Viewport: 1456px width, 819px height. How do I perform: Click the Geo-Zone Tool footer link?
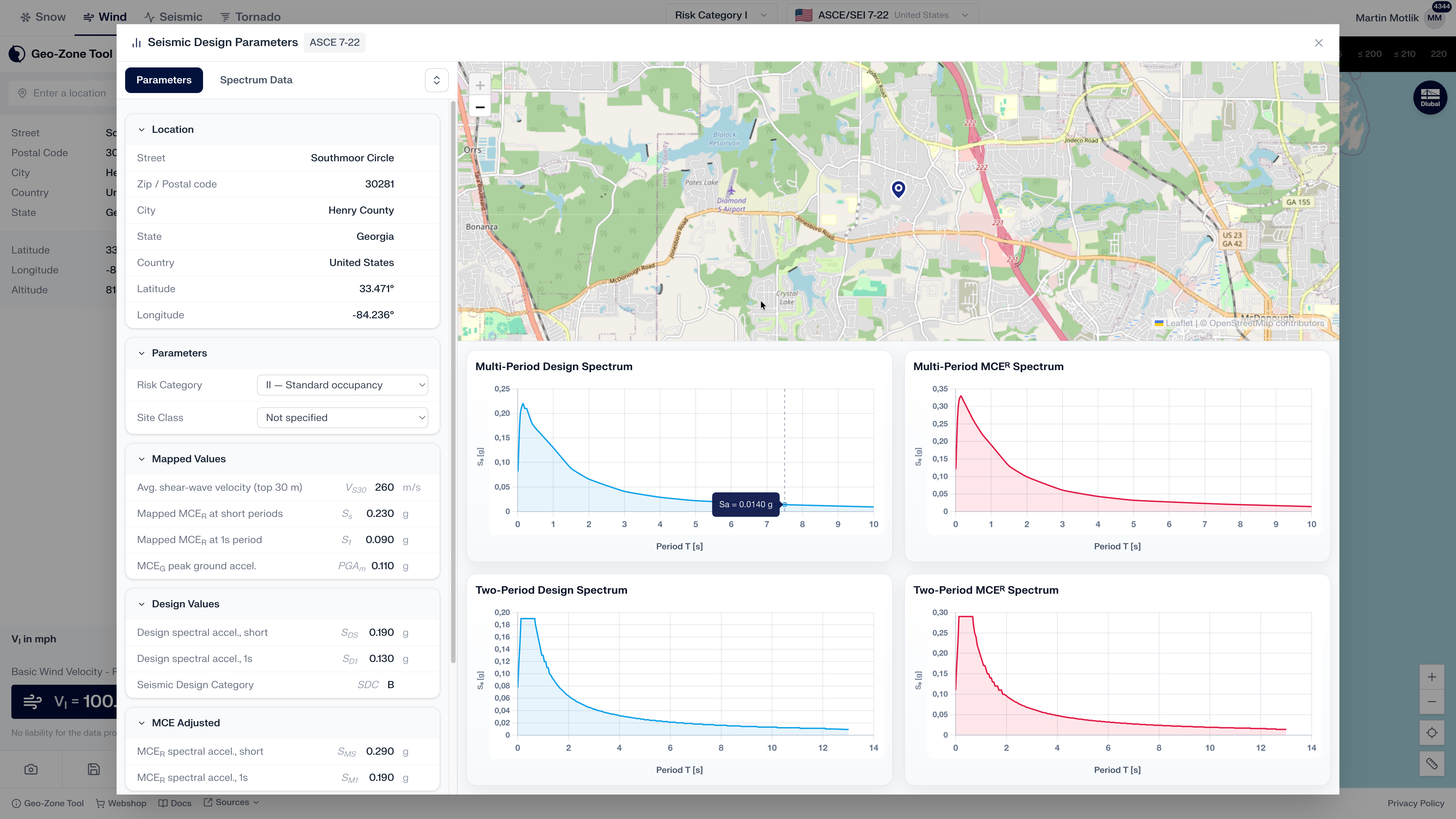[48, 803]
